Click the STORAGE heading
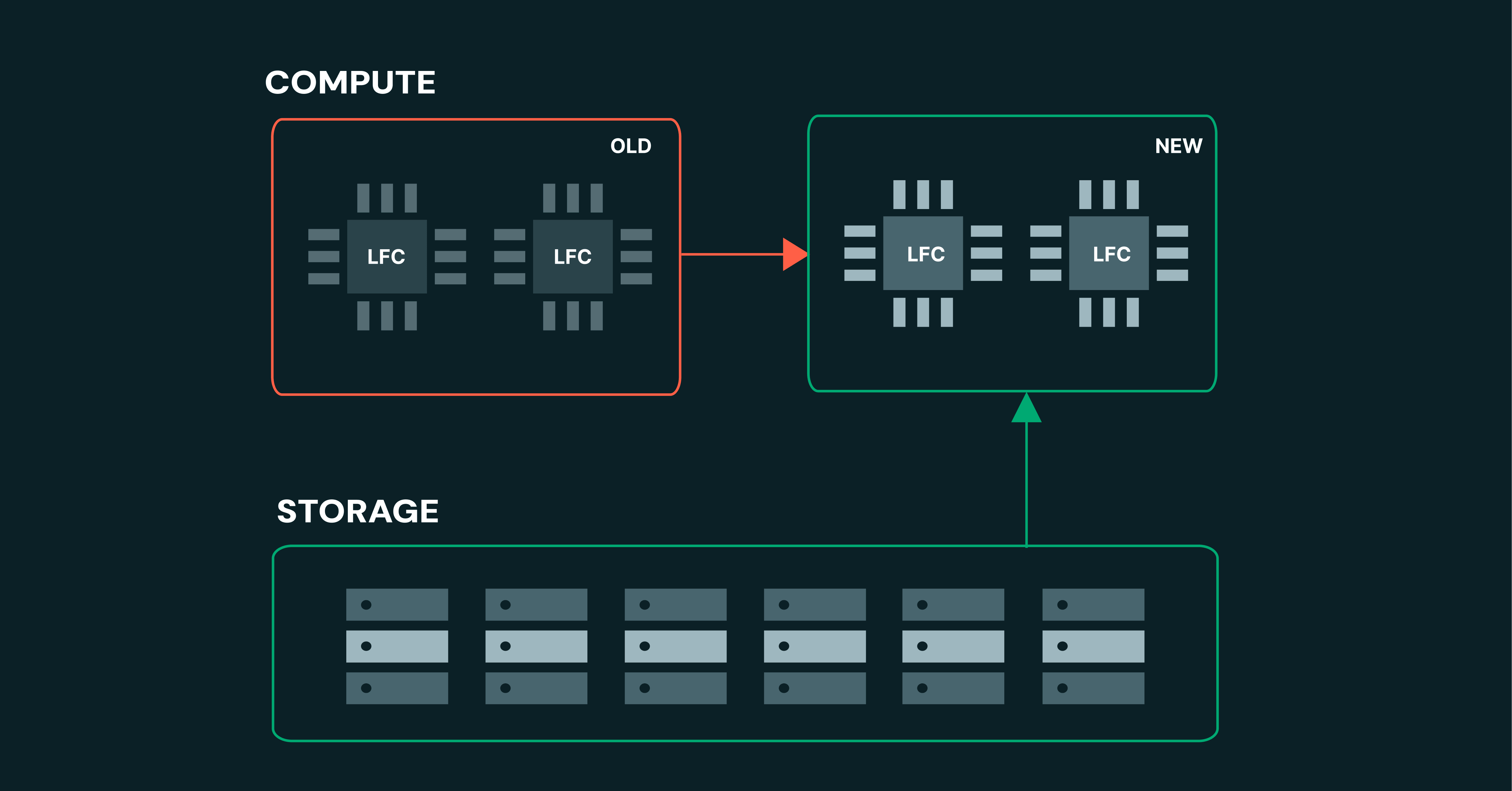The image size is (1512, 791). (358, 511)
